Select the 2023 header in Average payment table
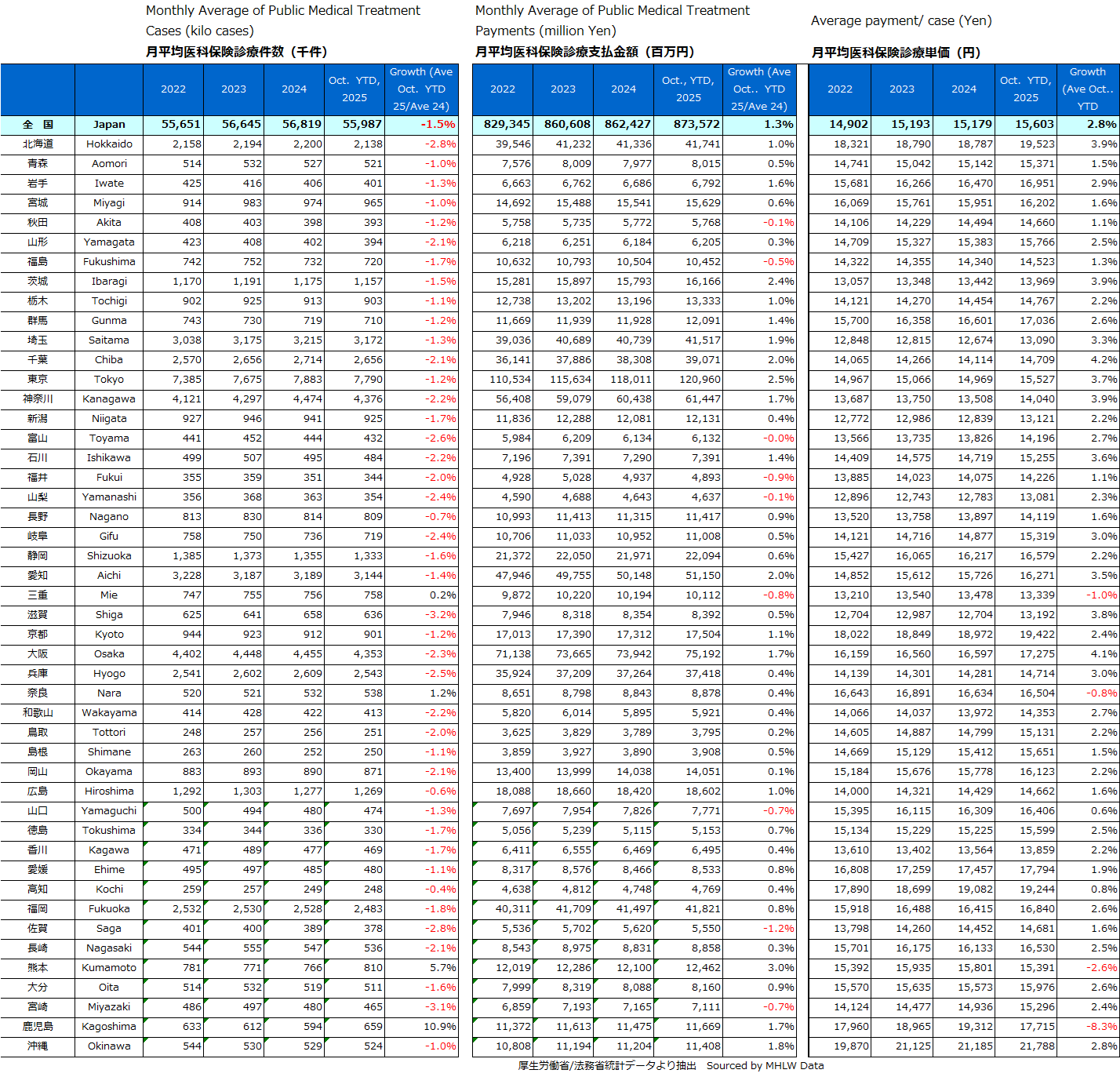The height and width of the screenshot is (1077, 1120). click(902, 89)
